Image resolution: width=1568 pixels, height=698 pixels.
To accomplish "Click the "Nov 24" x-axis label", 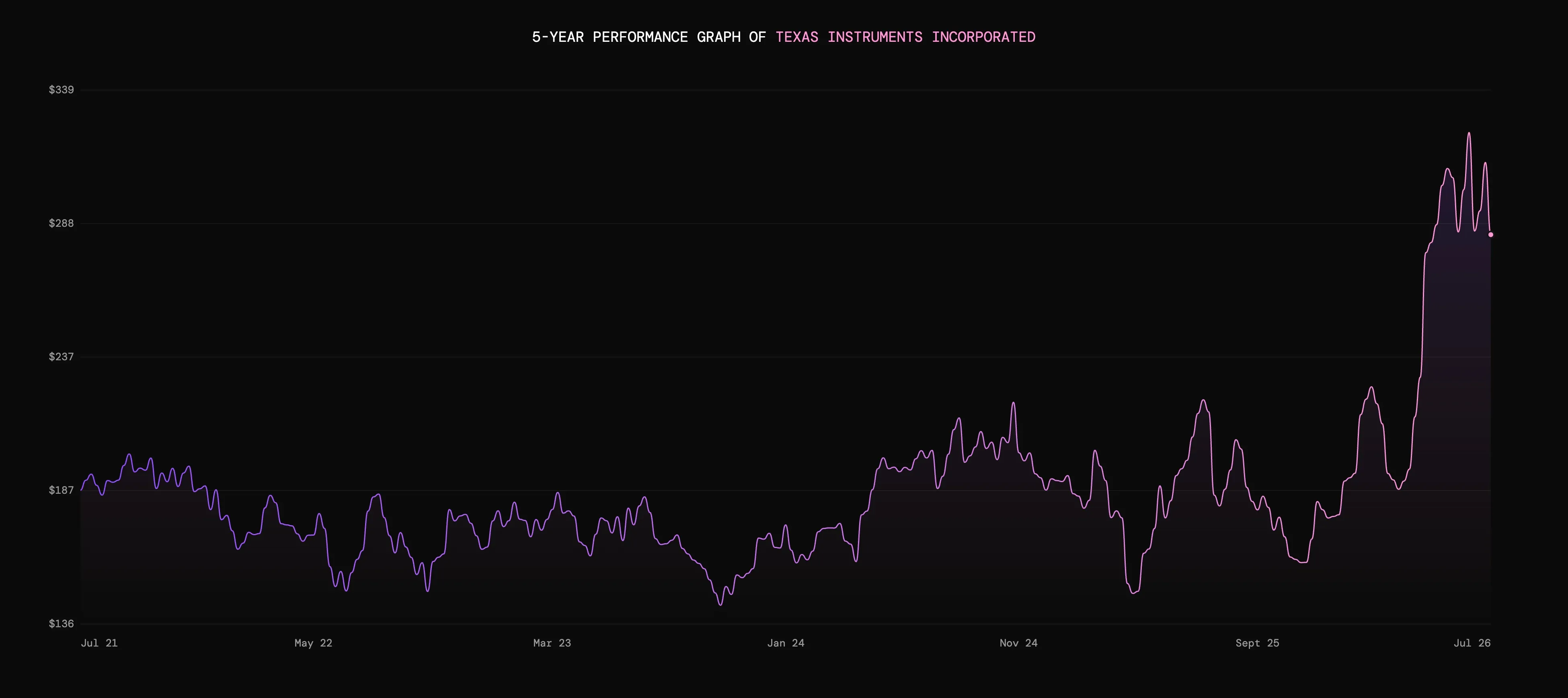I will click(x=1018, y=643).
